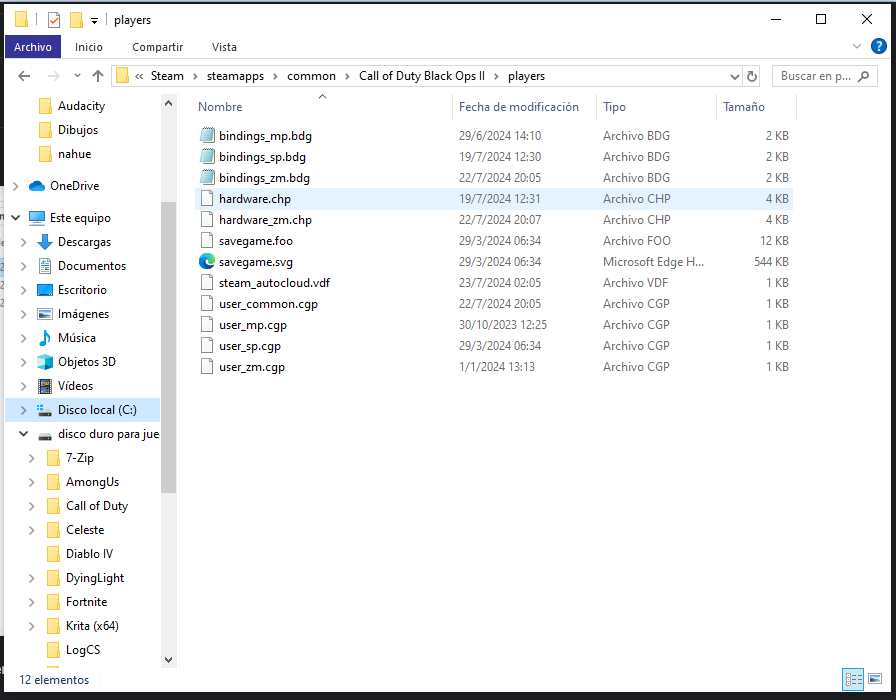
Task: Click the steamapps breadcrumb segment
Action: pyautogui.click(x=235, y=76)
